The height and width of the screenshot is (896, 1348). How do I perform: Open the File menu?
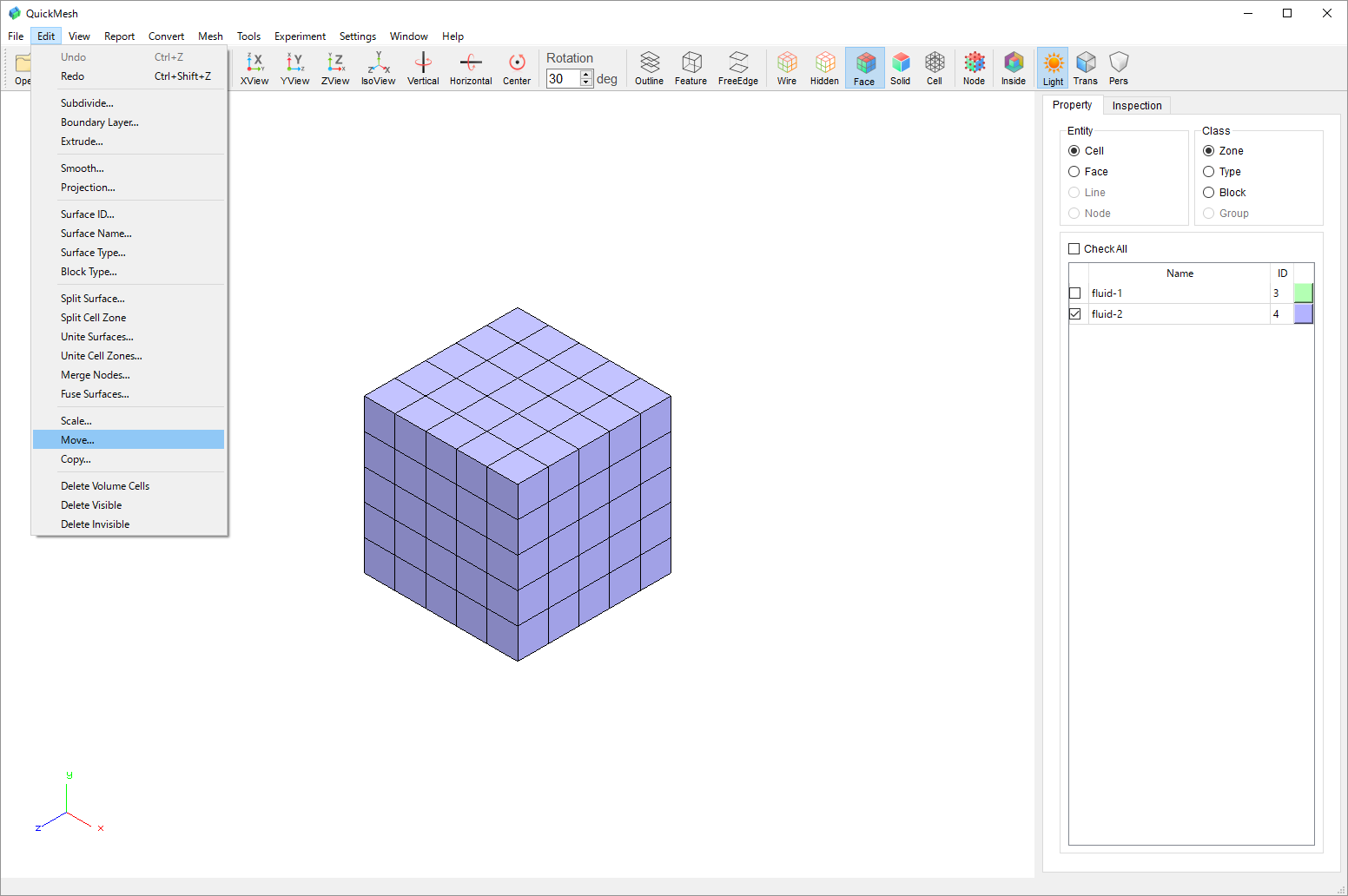[x=16, y=36]
